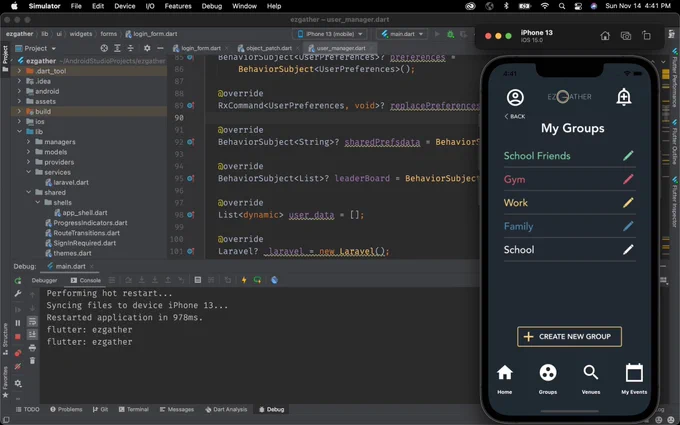View breakpoints with red circles icon
Screen dimensions: 680x425
click(18, 353)
